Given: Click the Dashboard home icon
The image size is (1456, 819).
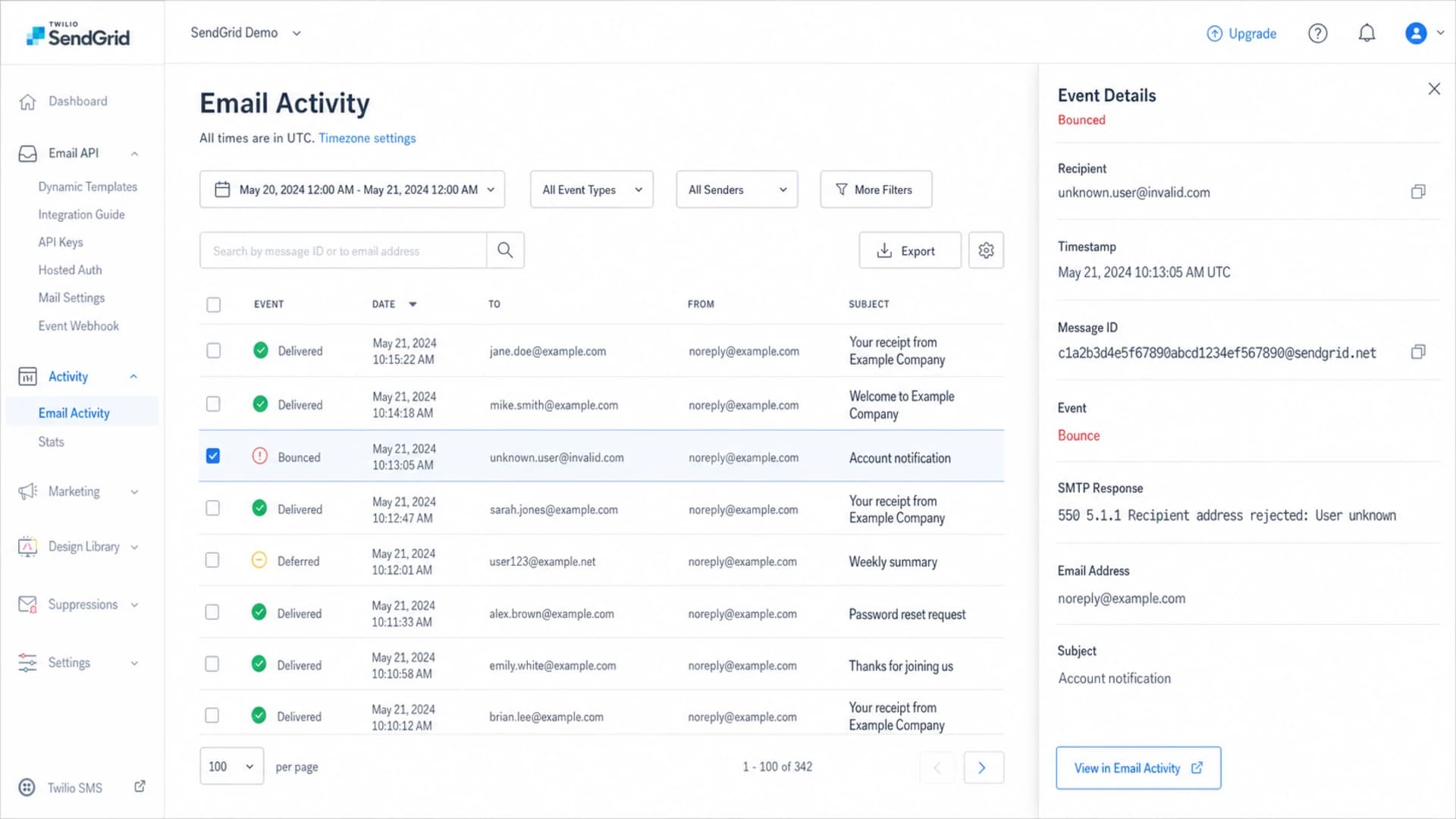Looking at the screenshot, I should pos(27,102).
